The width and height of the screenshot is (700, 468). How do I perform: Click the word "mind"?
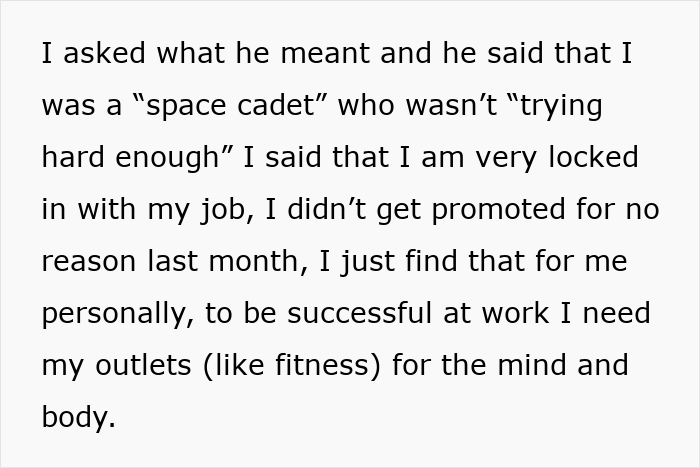click(x=529, y=366)
